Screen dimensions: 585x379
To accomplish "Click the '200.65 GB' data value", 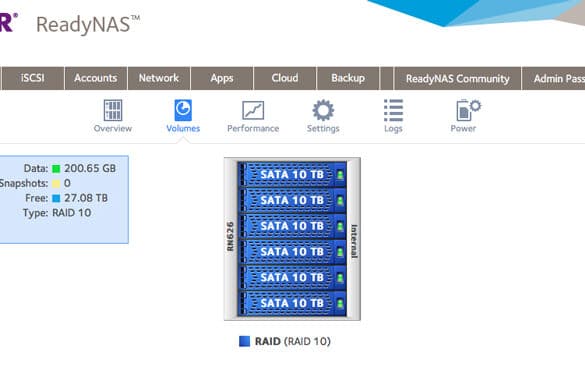I will 90,168.
